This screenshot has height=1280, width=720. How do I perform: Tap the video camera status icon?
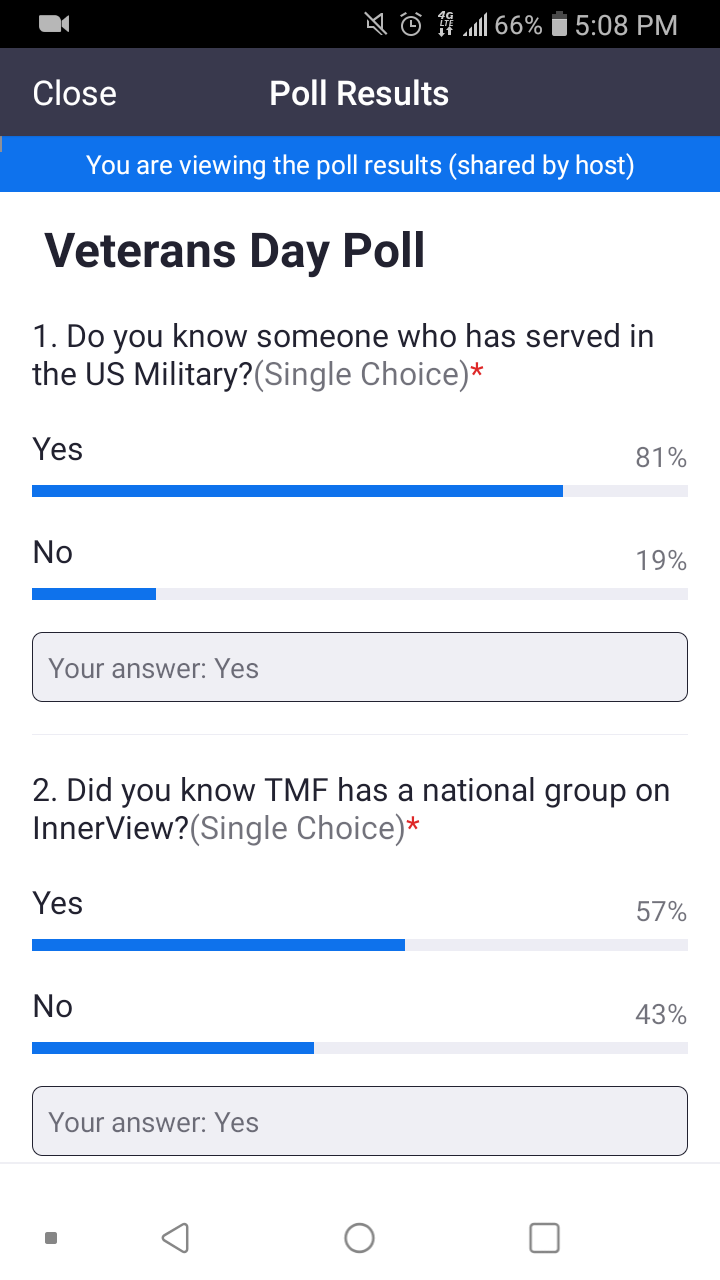pos(54,24)
